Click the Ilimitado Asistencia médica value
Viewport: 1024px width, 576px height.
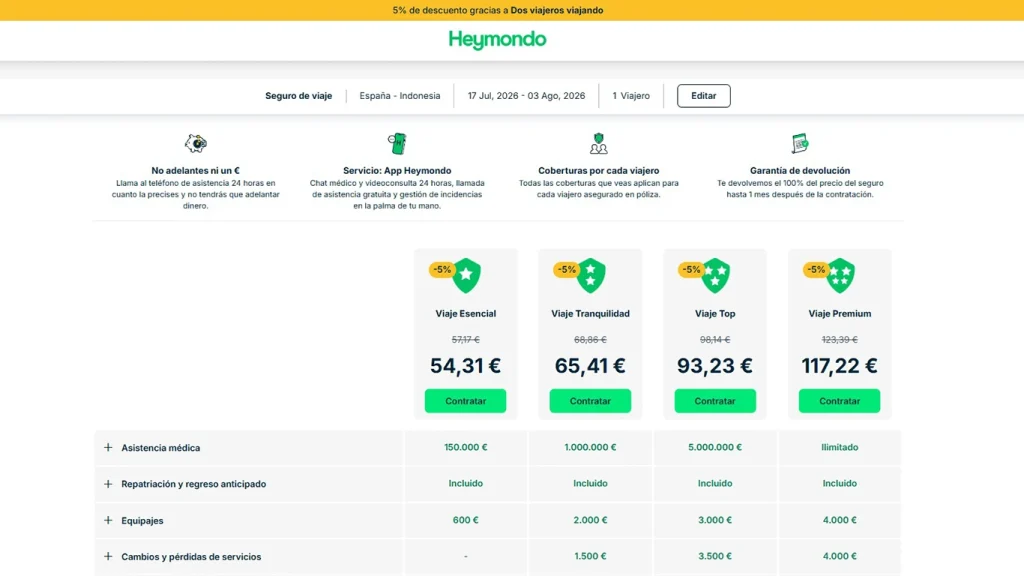click(840, 447)
